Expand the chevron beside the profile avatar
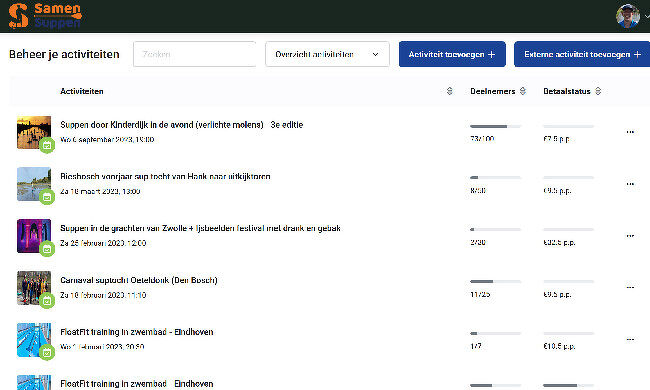This screenshot has width=650, height=390. [x=647, y=16]
